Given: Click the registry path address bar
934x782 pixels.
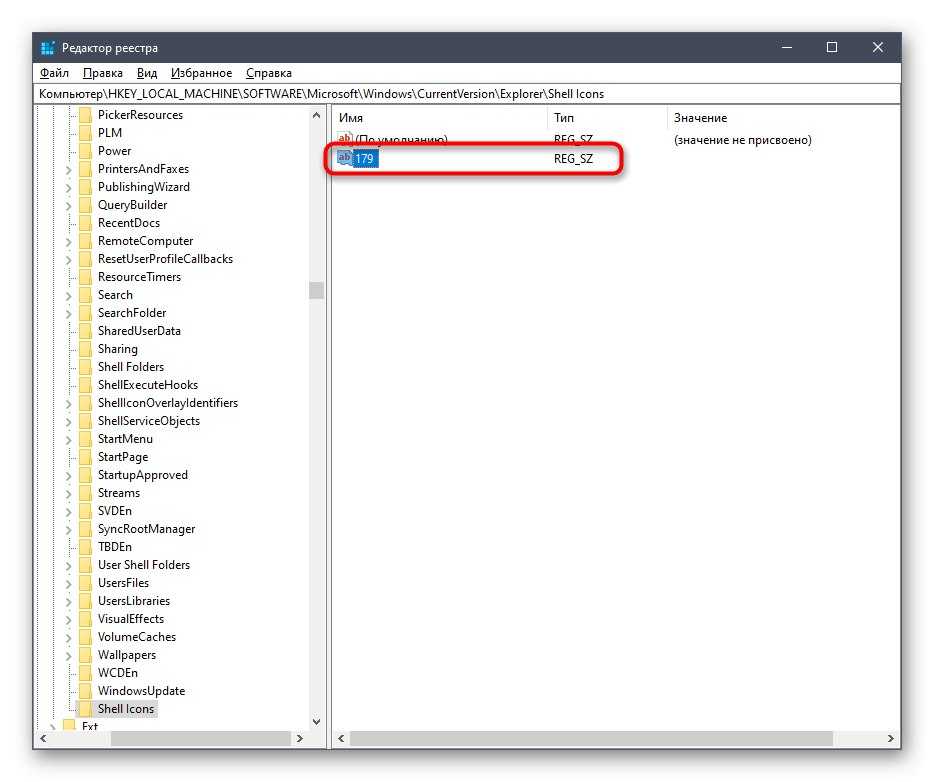Looking at the screenshot, I should coord(467,94).
